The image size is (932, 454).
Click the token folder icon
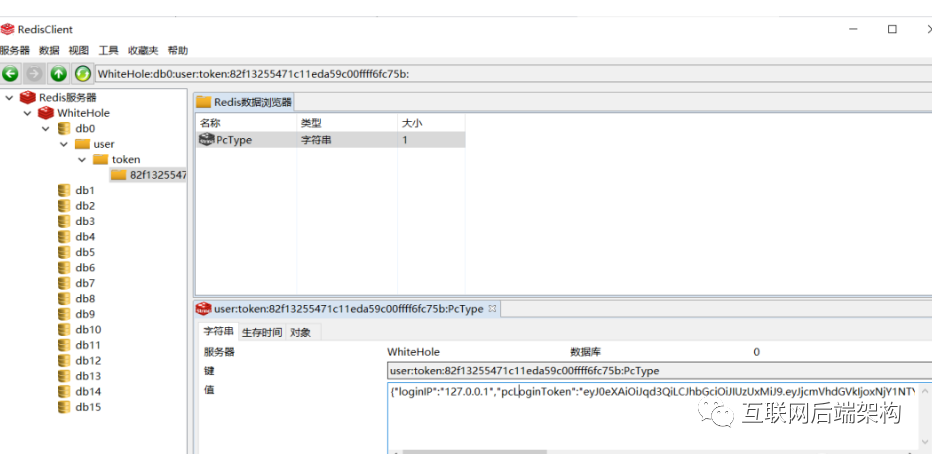coord(100,159)
